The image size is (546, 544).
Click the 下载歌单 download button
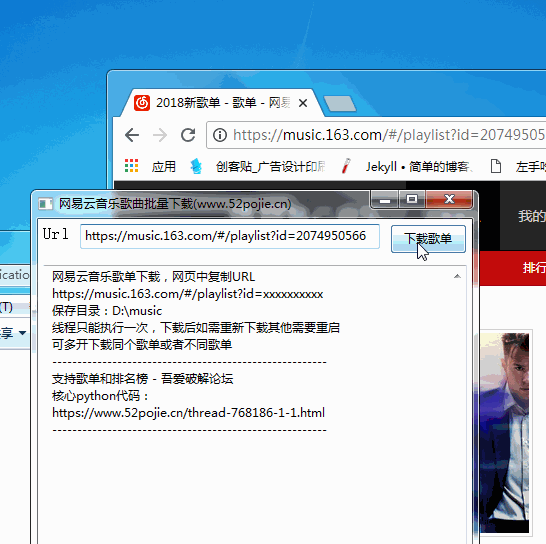coord(428,239)
